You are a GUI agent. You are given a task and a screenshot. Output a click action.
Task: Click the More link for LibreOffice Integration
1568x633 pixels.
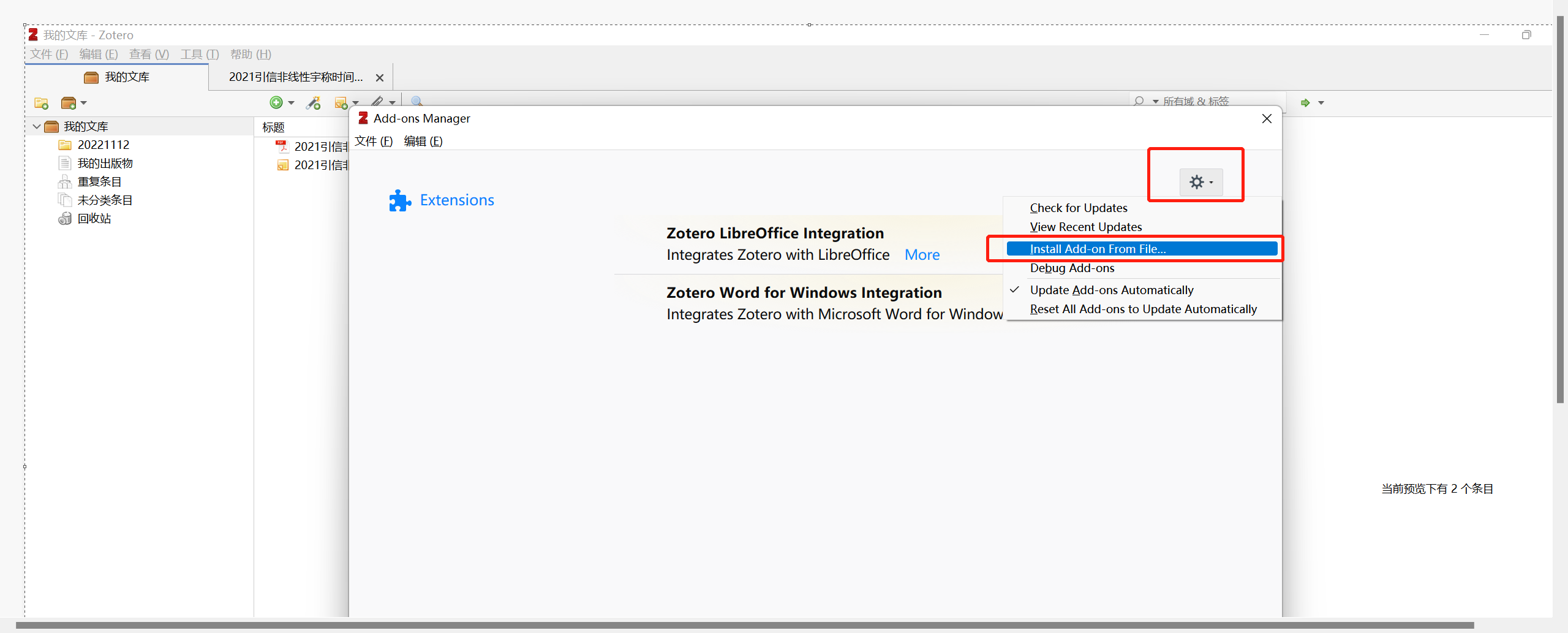(x=922, y=255)
